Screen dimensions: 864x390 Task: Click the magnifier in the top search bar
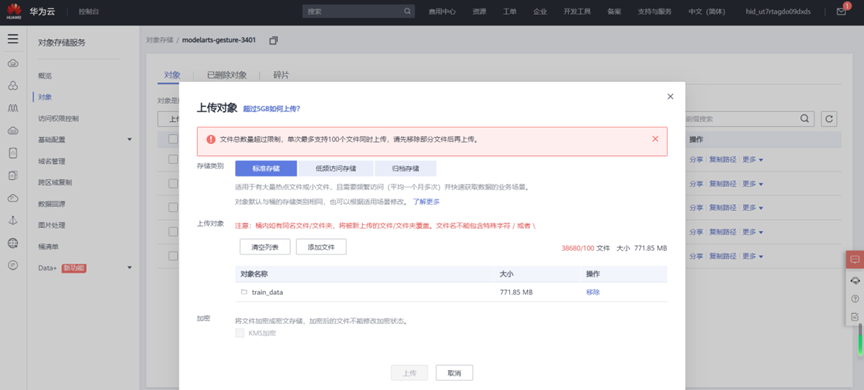tap(407, 11)
